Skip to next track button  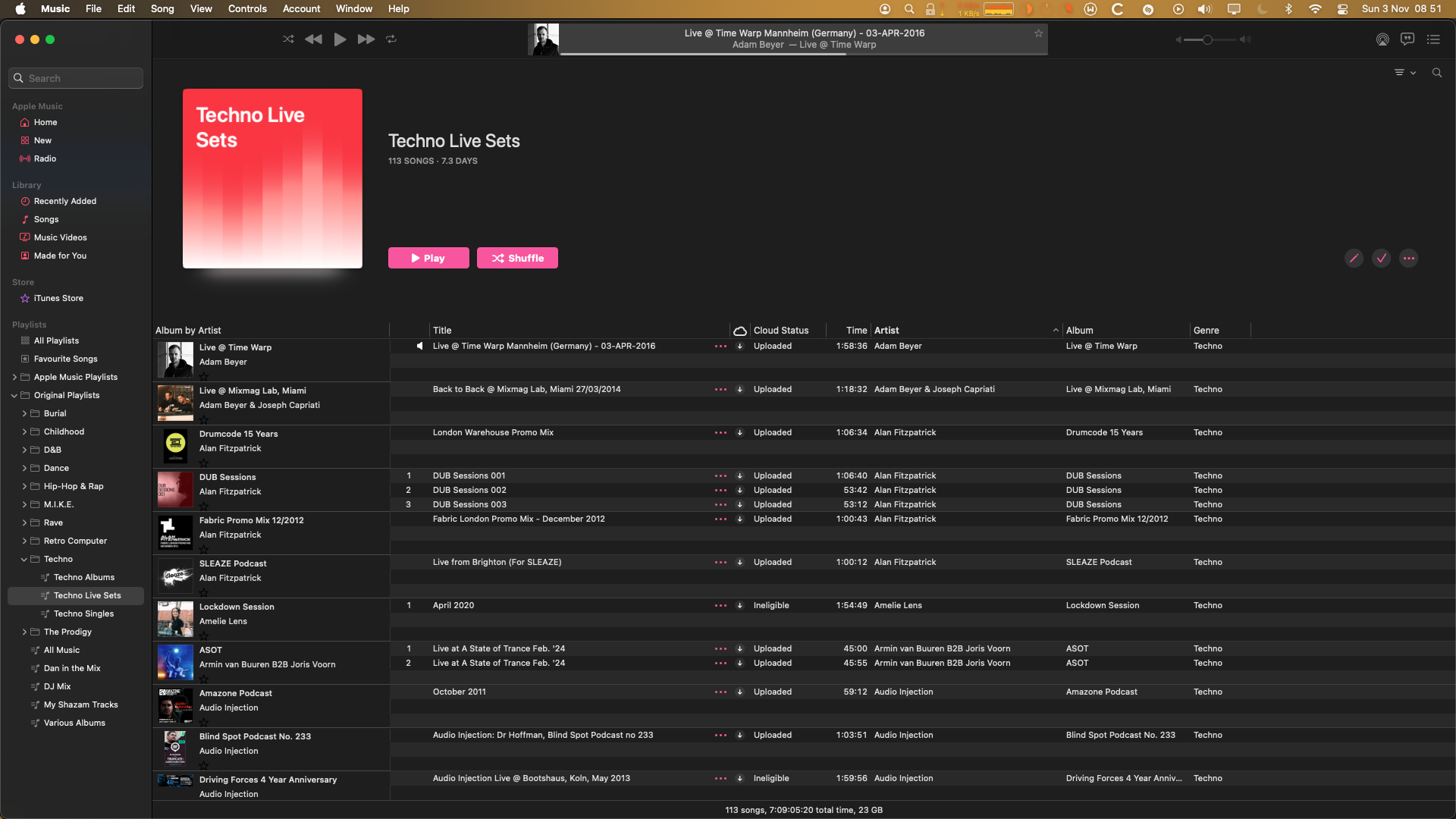(x=366, y=39)
